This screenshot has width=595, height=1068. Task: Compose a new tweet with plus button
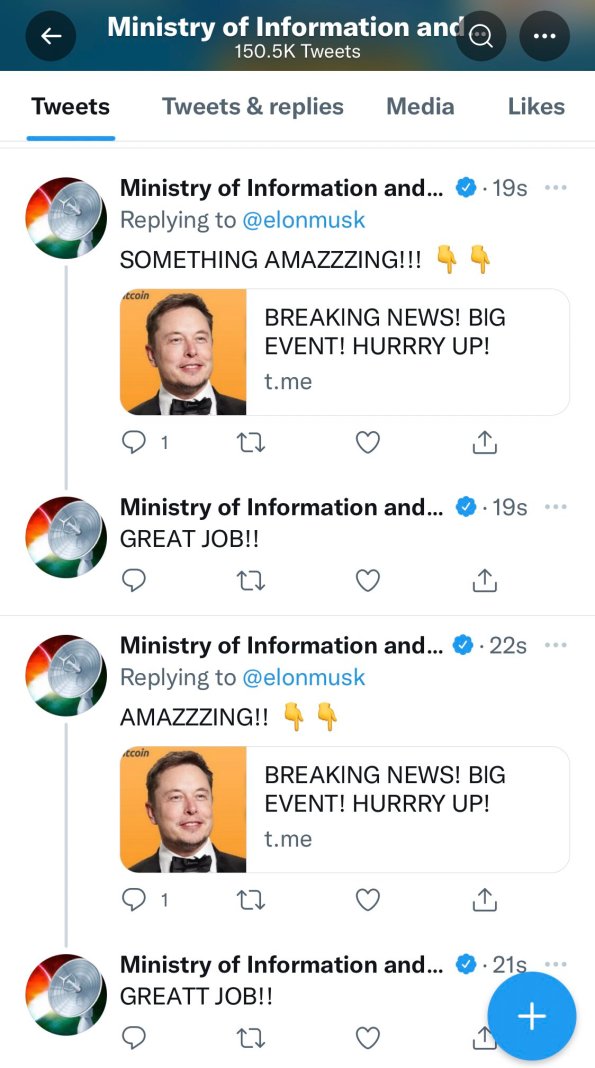[x=532, y=1016]
